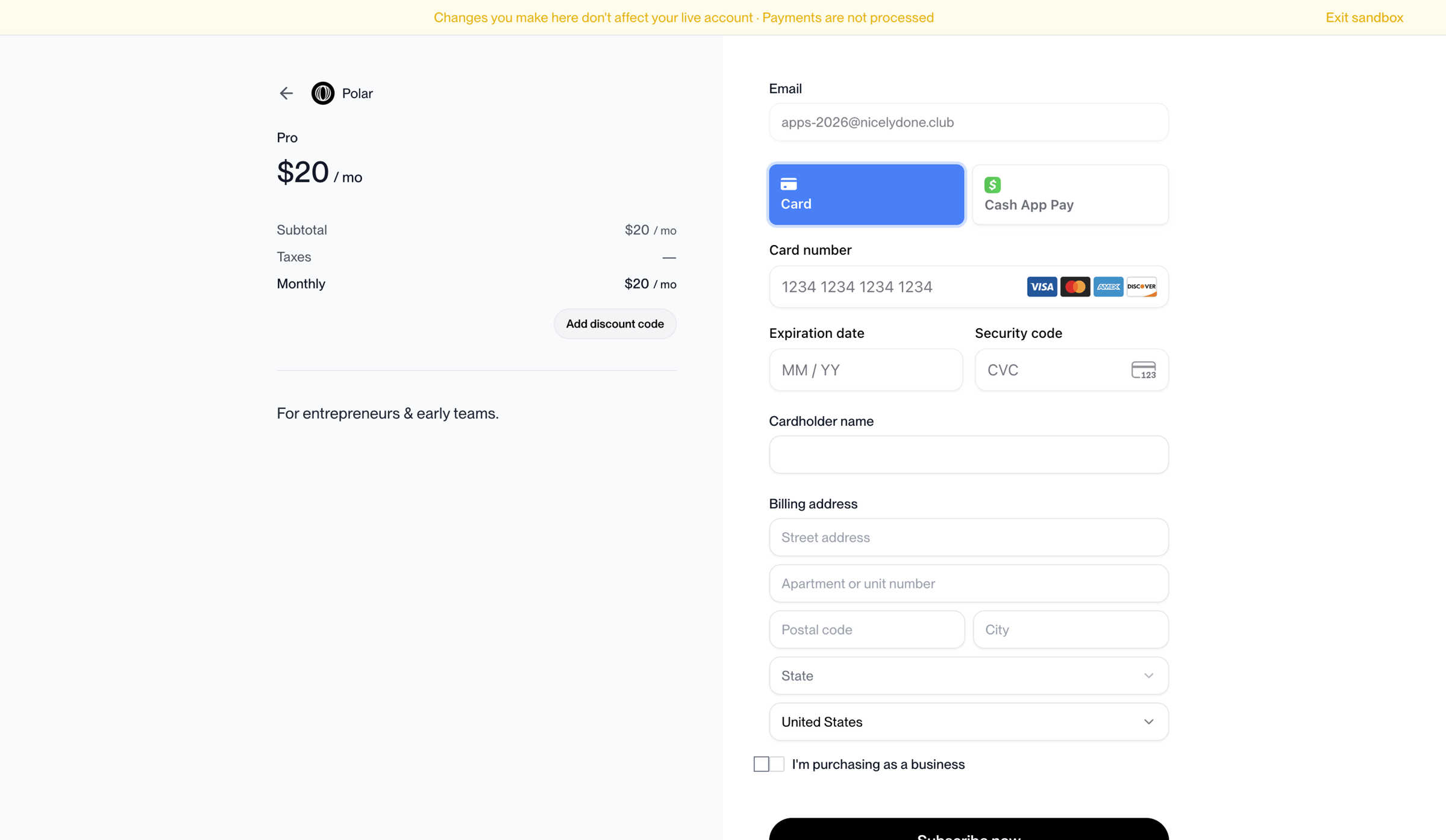Click the sandbox notice banner text

pos(683,17)
